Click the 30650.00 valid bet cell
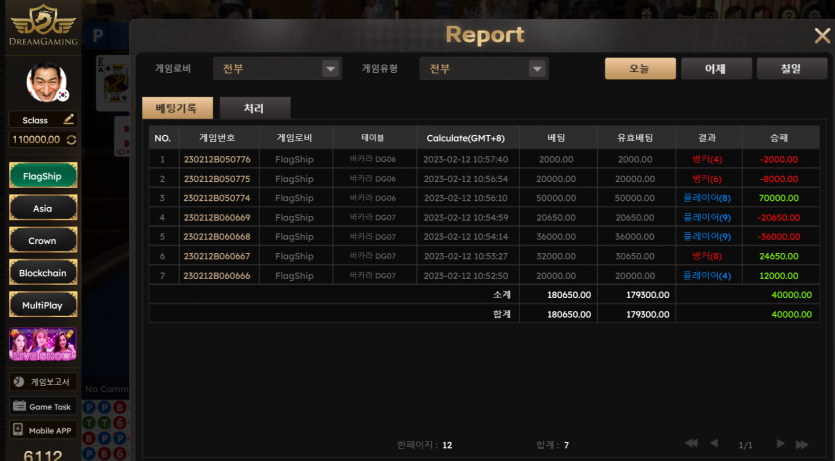This screenshot has width=835, height=461. [635, 256]
